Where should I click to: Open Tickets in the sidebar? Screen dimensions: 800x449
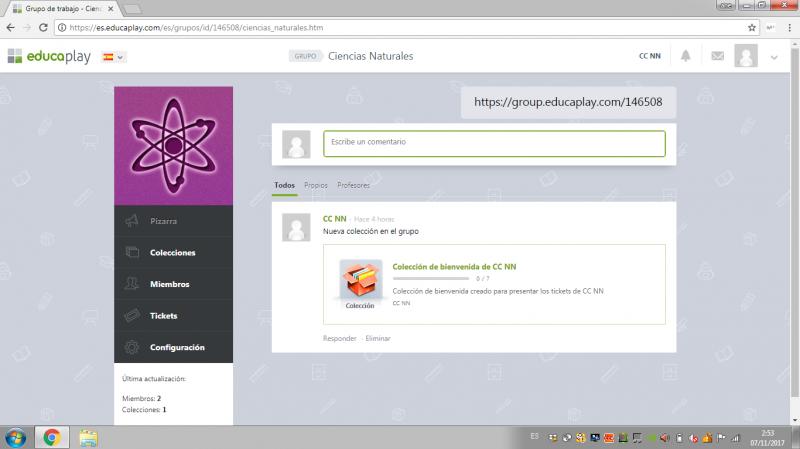(173, 316)
